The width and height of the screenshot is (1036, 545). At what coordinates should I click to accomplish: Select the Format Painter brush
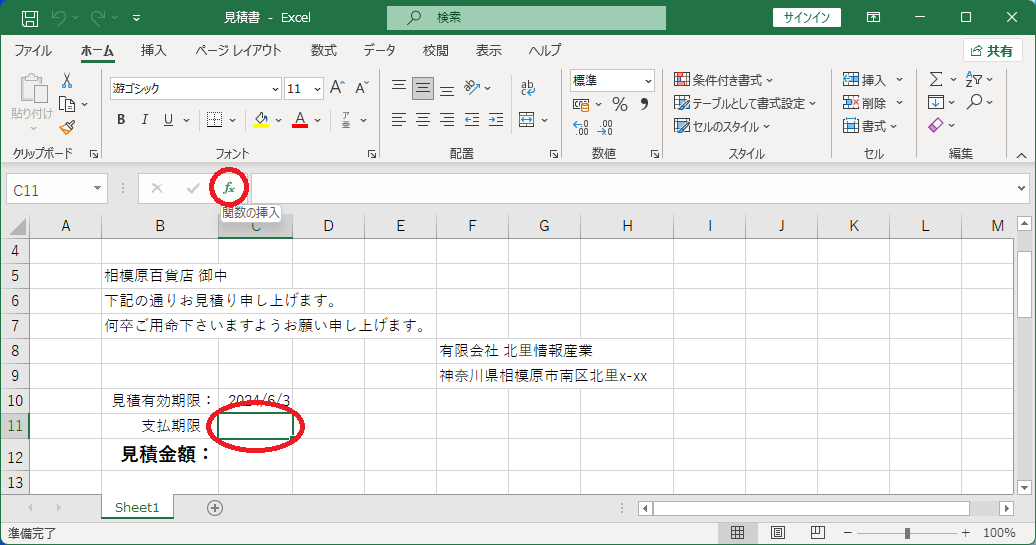[67, 127]
